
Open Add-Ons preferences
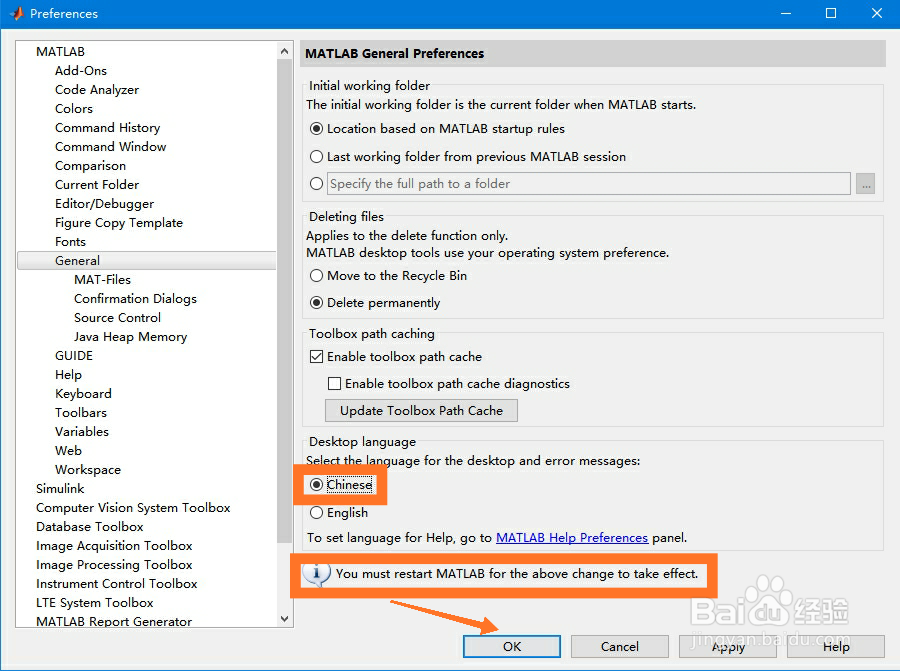tap(81, 71)
